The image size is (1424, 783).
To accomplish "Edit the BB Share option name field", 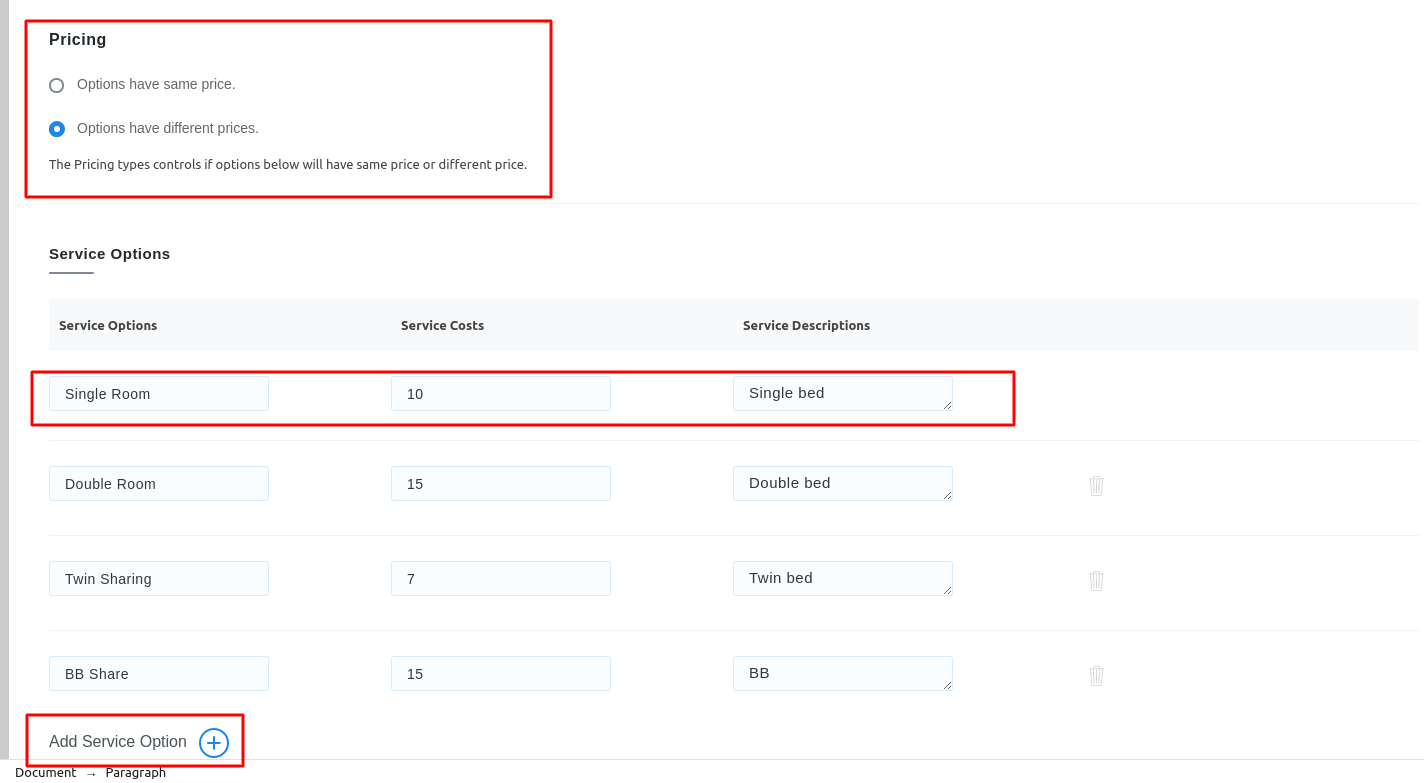I will tap(159, 673).
